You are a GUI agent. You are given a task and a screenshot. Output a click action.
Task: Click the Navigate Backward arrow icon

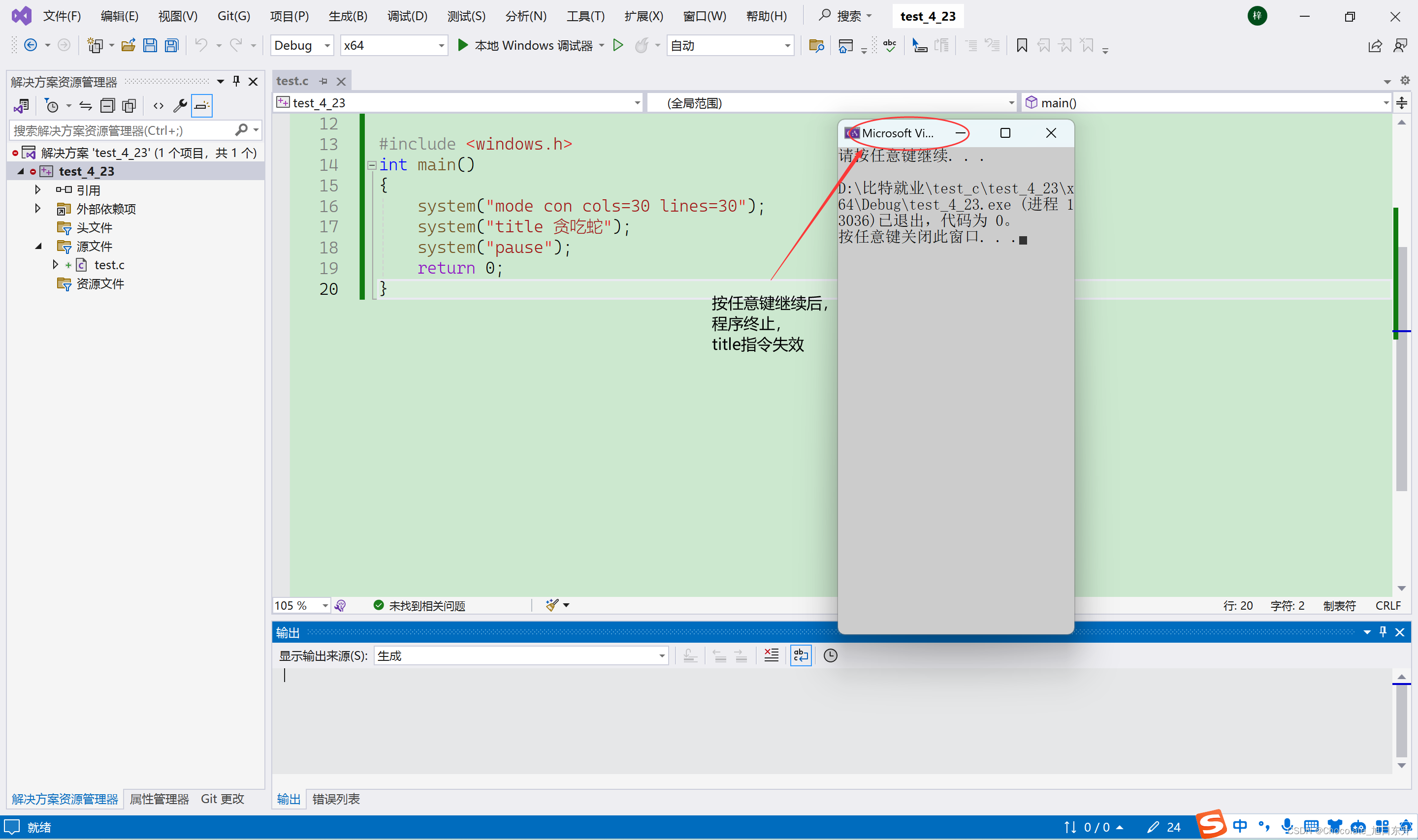(31, 45)
